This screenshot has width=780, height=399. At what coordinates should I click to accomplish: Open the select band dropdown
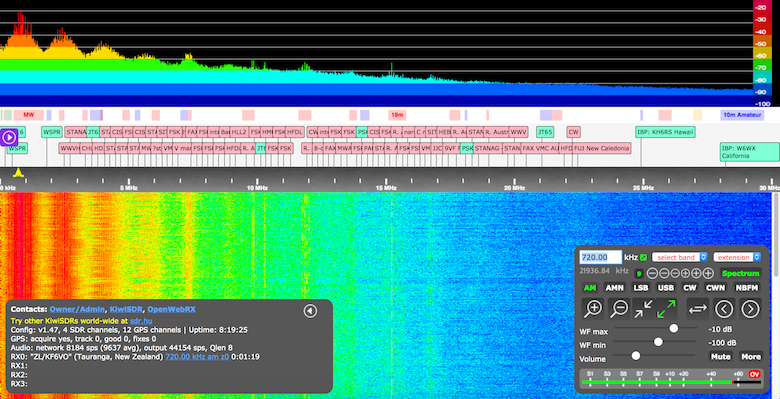[680, 257]
